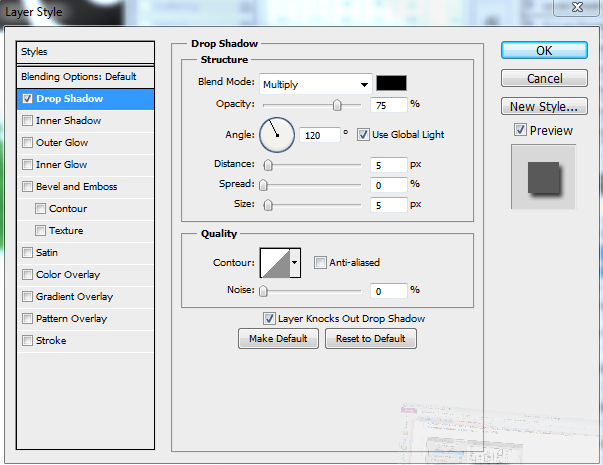The height and width of the screenshot is (465, 603).
Task: Click the contour curve thumbnail
Action: pos(274,263)
